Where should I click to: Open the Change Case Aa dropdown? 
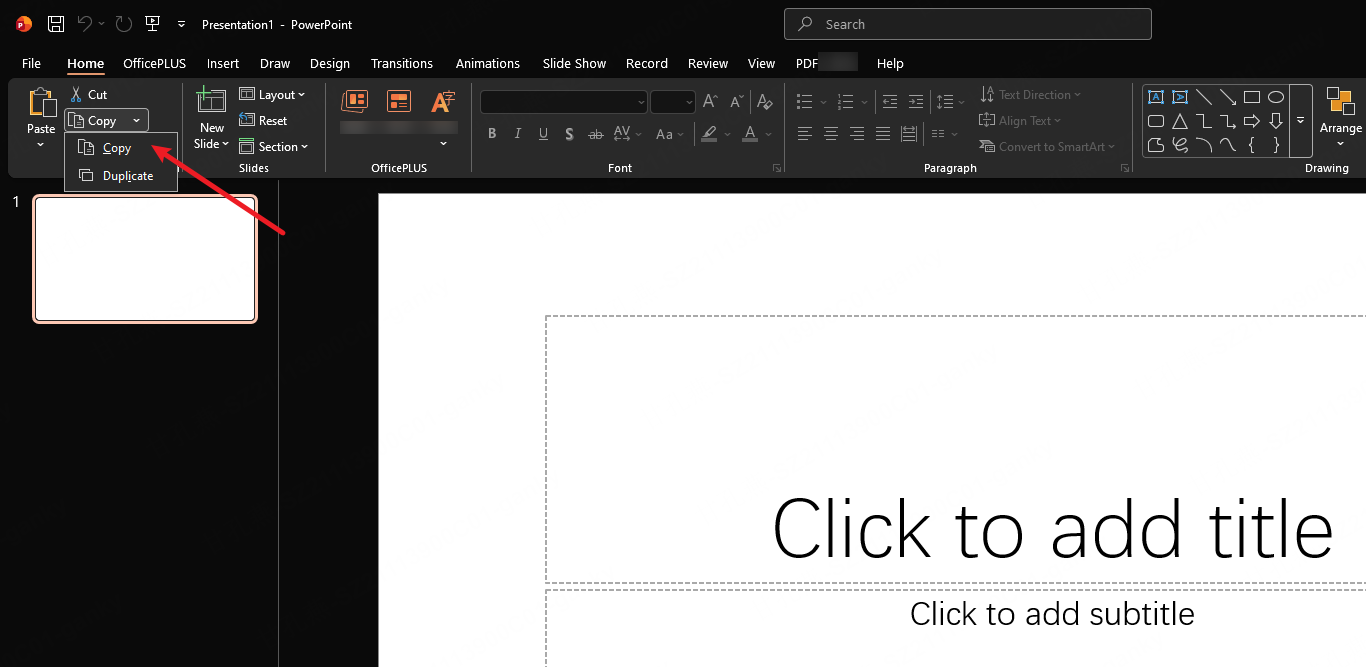(x=669, y=134)
